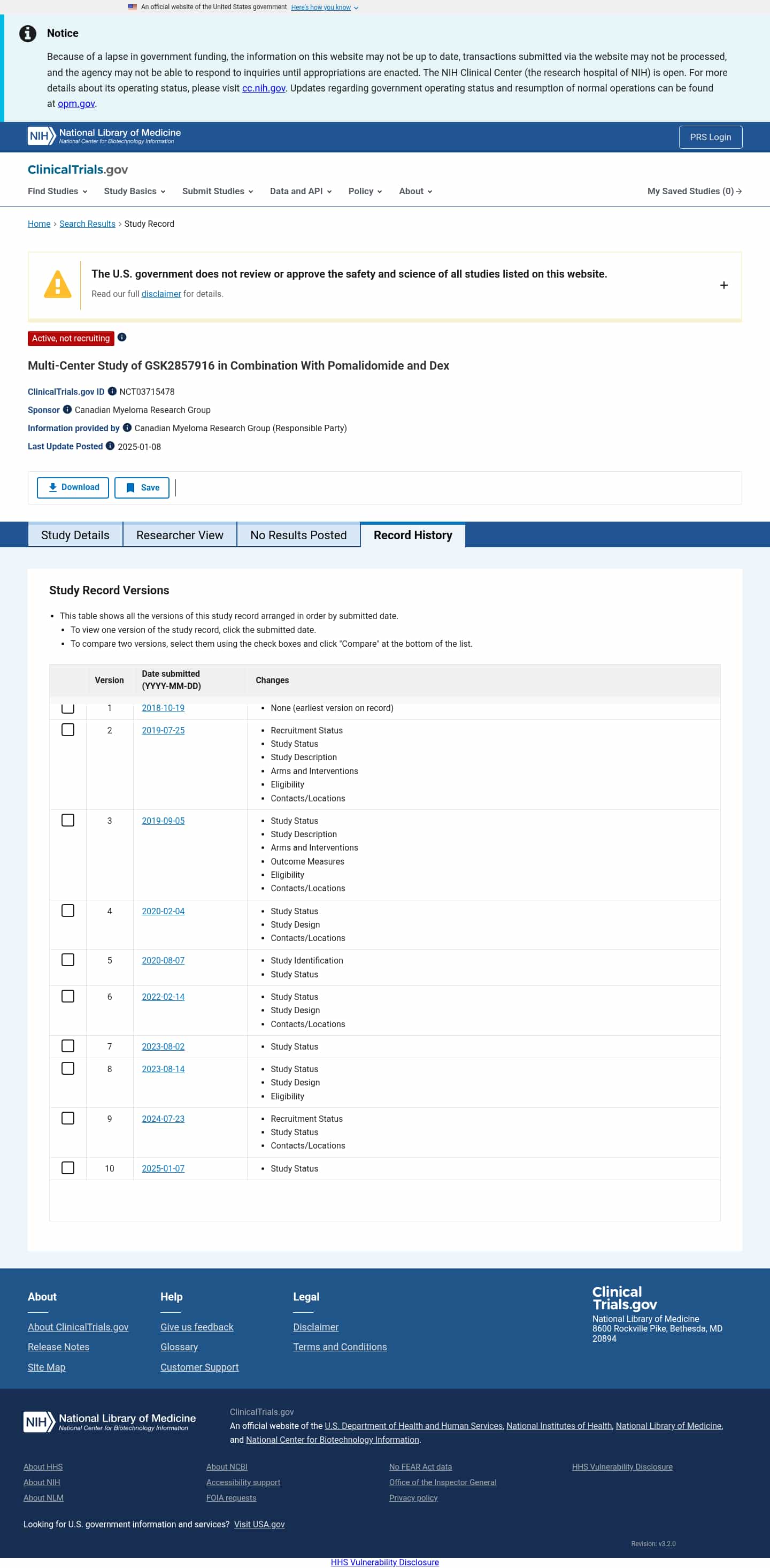Open Terms and Conditions link

pyautogui.click(x=340, y=1347)
